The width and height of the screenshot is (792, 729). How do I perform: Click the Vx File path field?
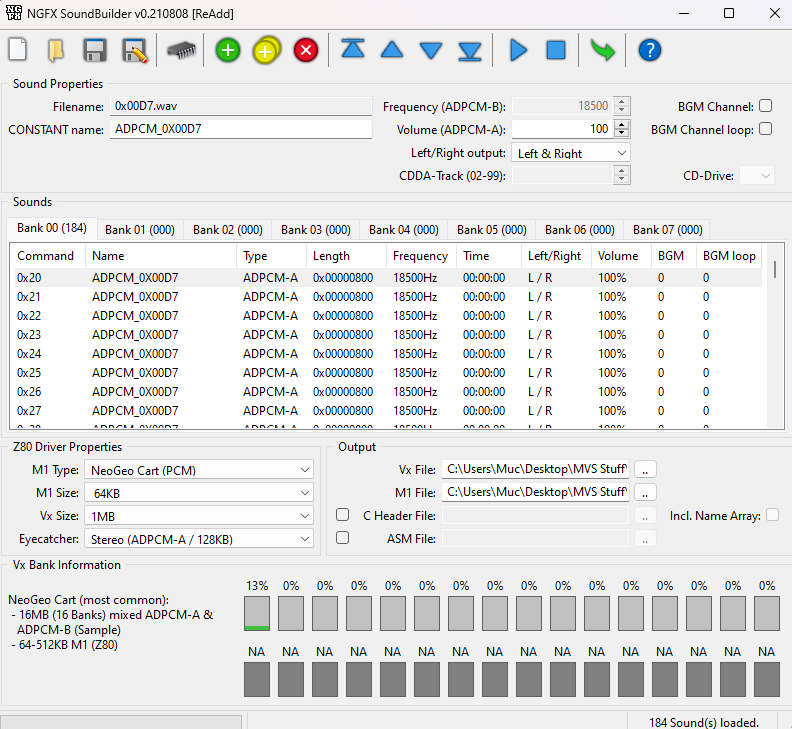point(535,469)
